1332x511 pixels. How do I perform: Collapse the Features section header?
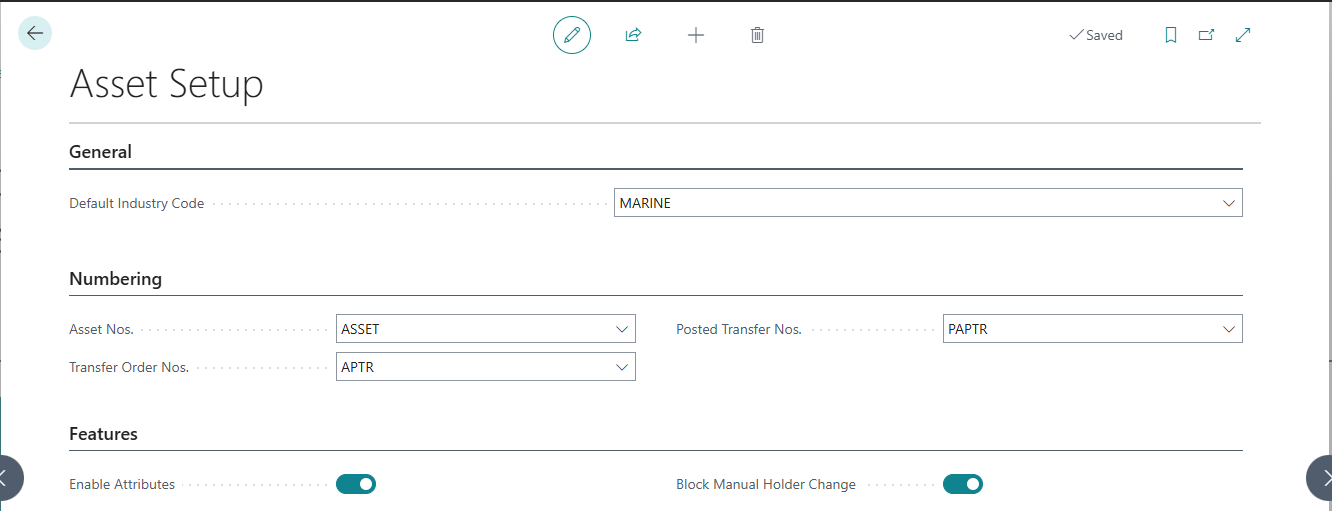click(x=103, y=434)
